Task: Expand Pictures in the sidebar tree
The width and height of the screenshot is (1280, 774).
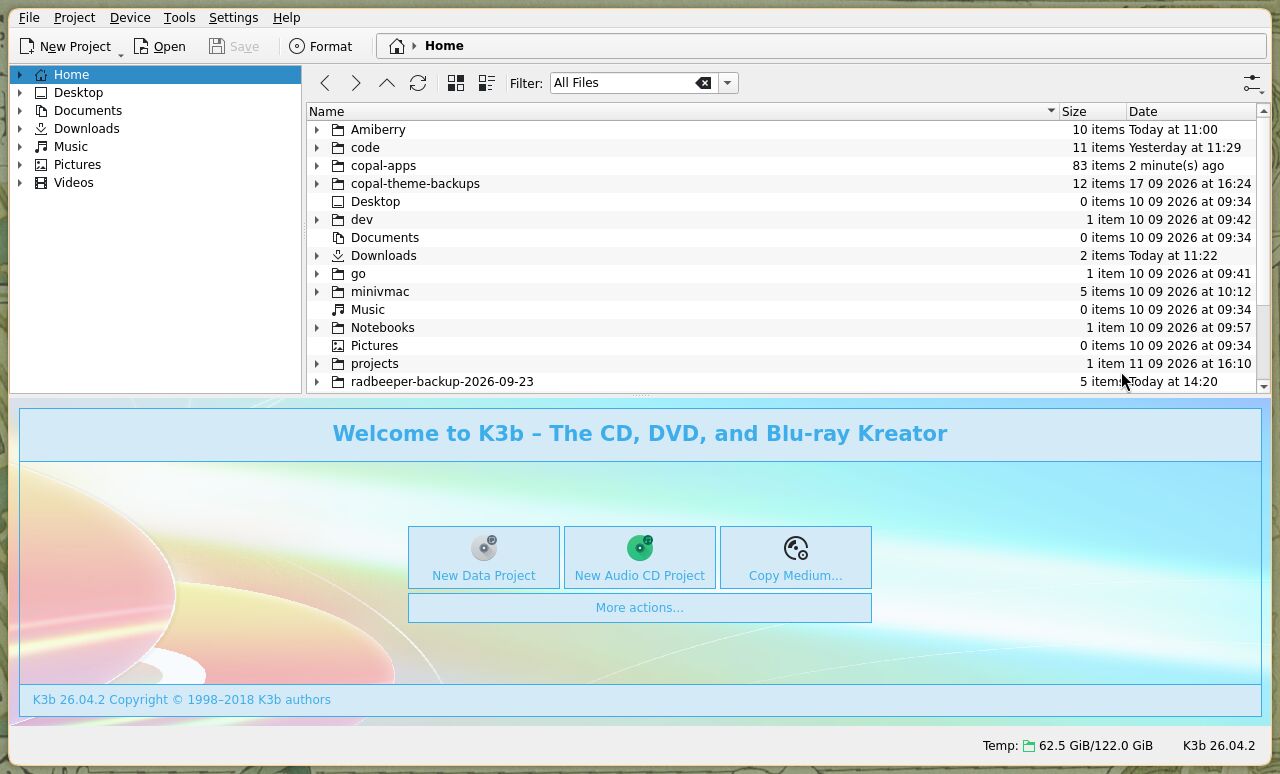Action: (20, 165)
